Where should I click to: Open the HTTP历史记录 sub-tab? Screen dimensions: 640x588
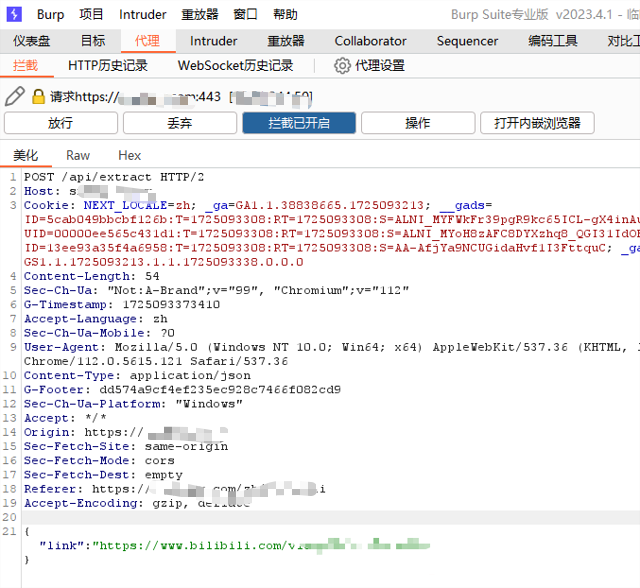107,65
